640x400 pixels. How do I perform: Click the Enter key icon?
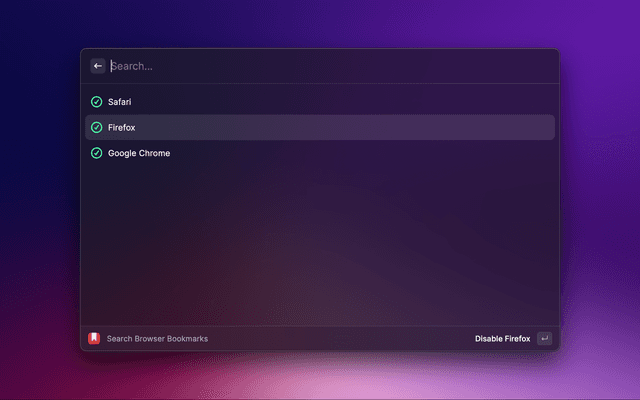click(x=544, y=339)
